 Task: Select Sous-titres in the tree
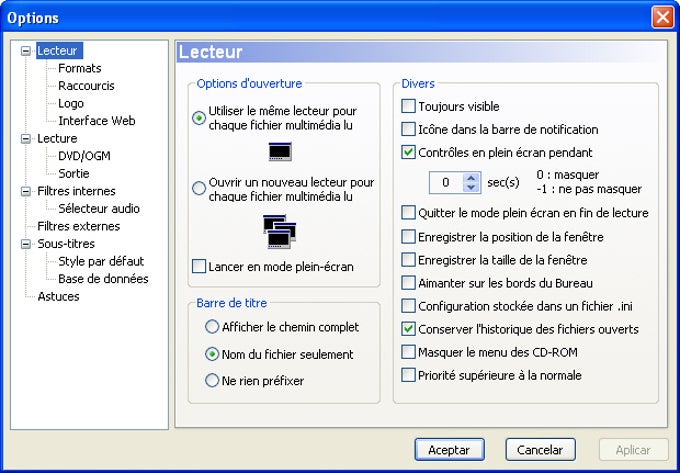click(66, 244)
